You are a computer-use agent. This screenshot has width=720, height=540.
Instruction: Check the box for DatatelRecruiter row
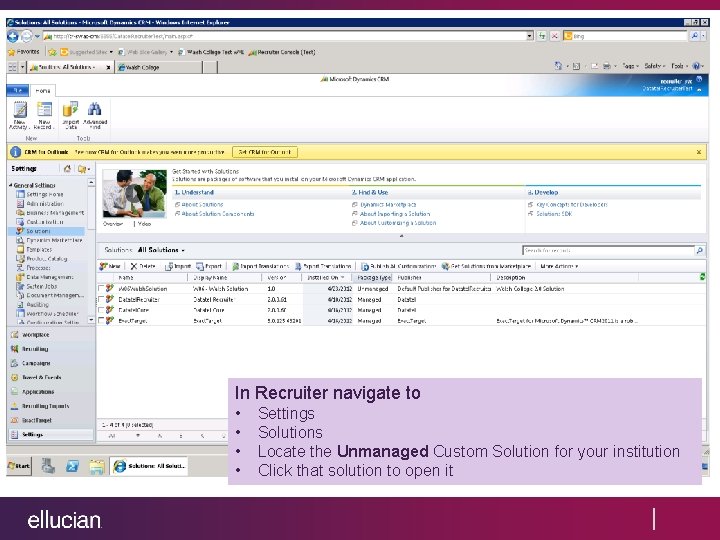tap(101, 299)
